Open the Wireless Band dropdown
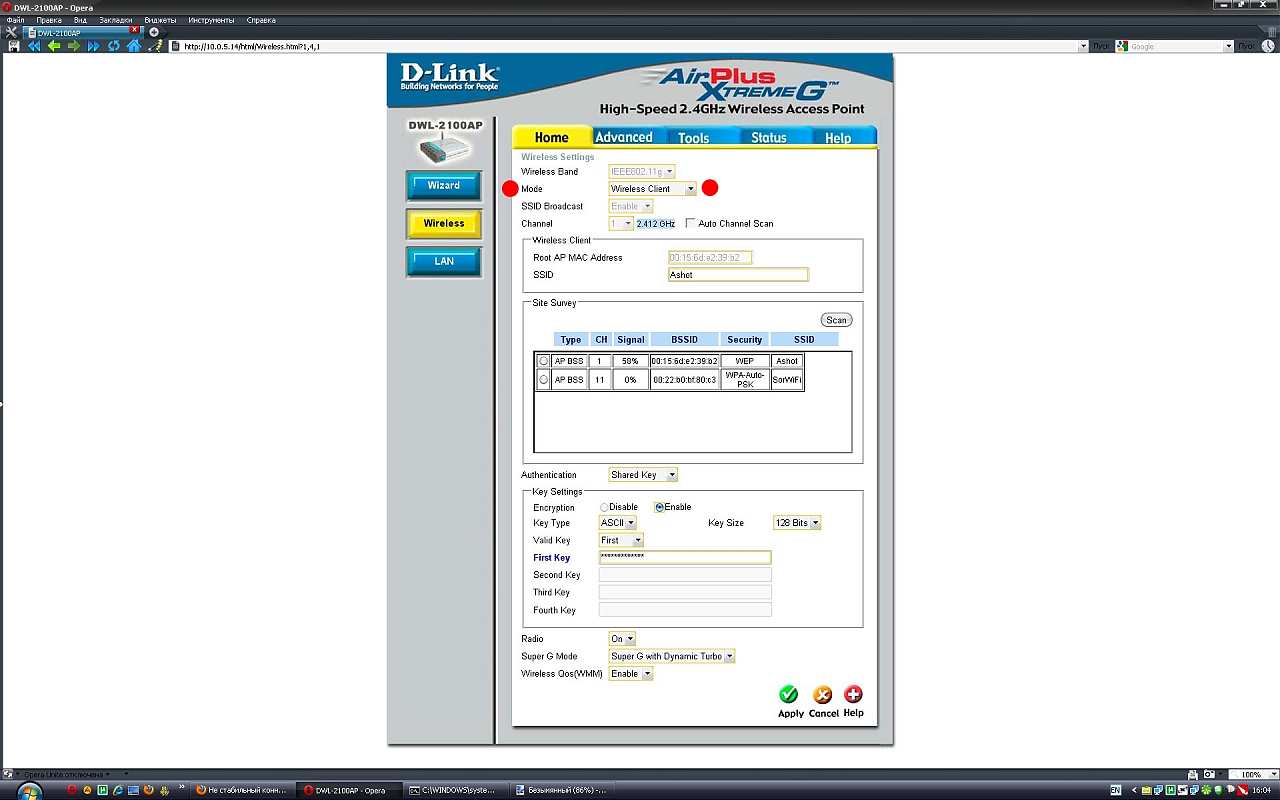The height and width of the screenshot is (800, 1280). 643,172
